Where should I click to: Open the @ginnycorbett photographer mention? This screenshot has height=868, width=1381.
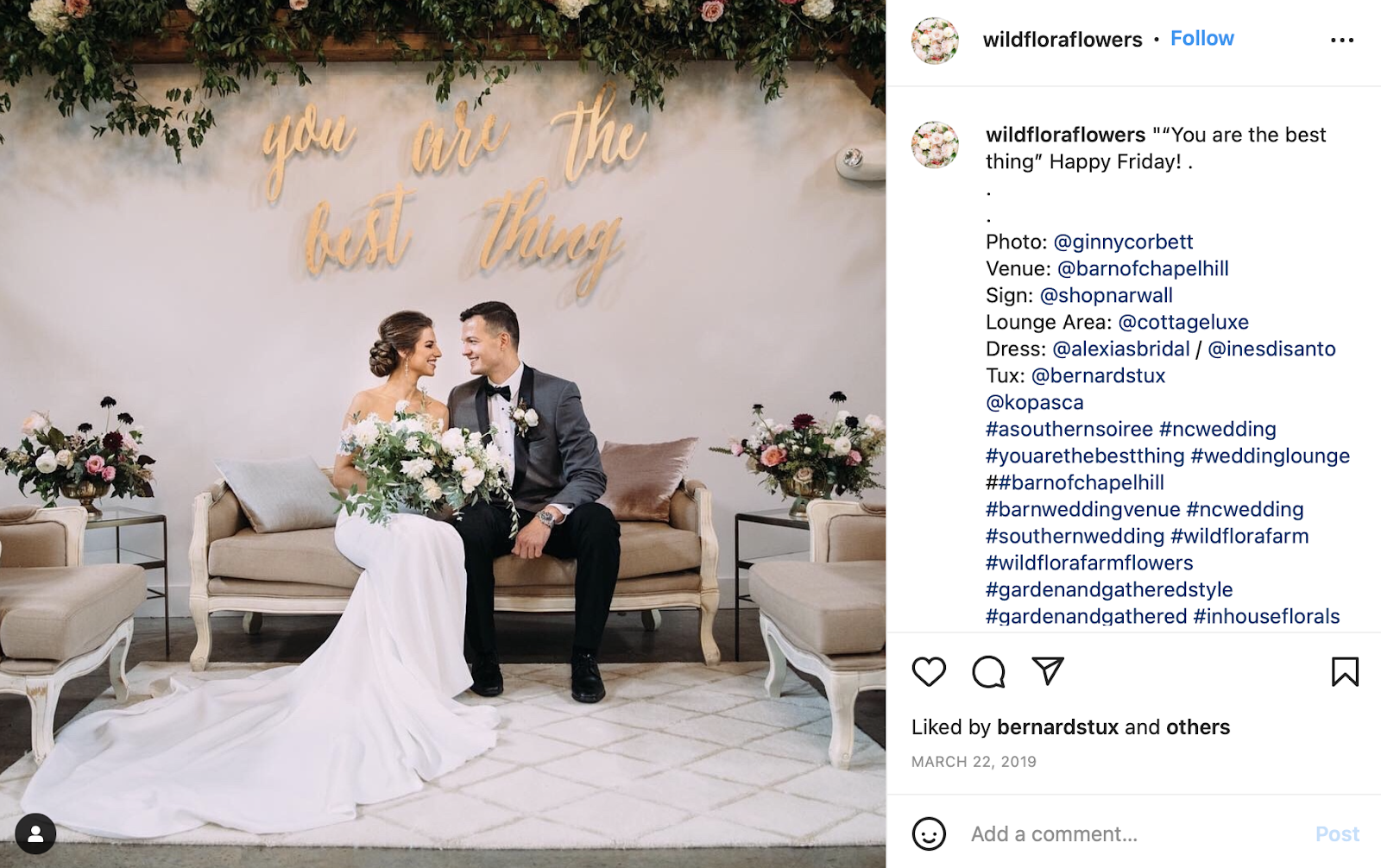click(x=1123, y=242)
